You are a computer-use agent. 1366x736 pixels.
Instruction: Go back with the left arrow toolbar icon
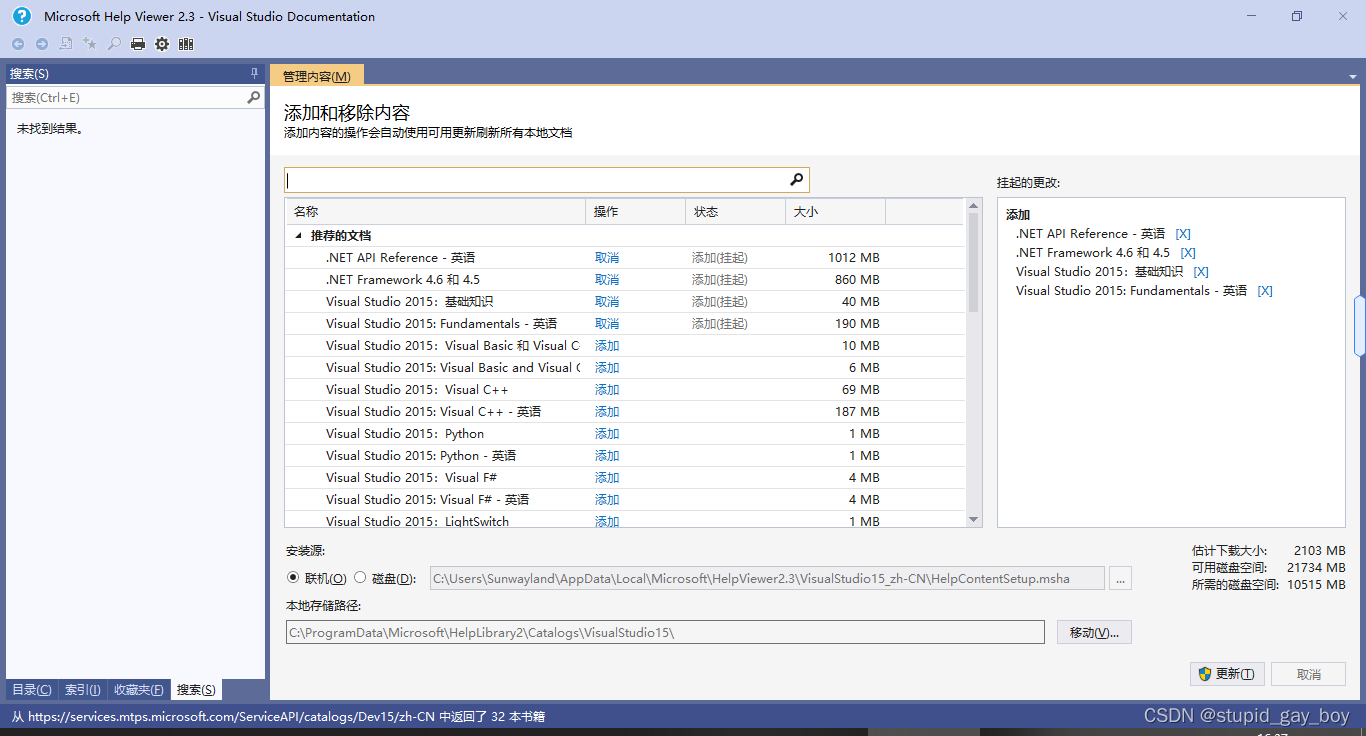coord(18,44)
